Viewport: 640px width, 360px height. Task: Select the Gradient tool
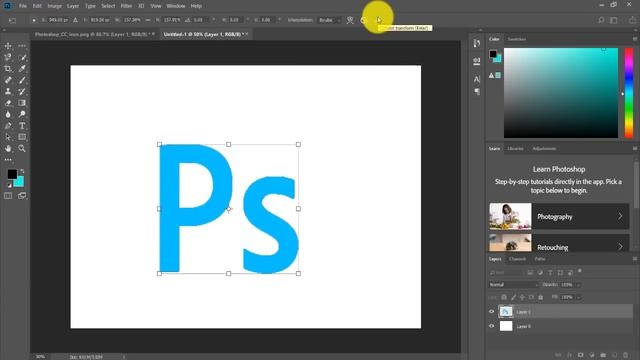[22, 103]
